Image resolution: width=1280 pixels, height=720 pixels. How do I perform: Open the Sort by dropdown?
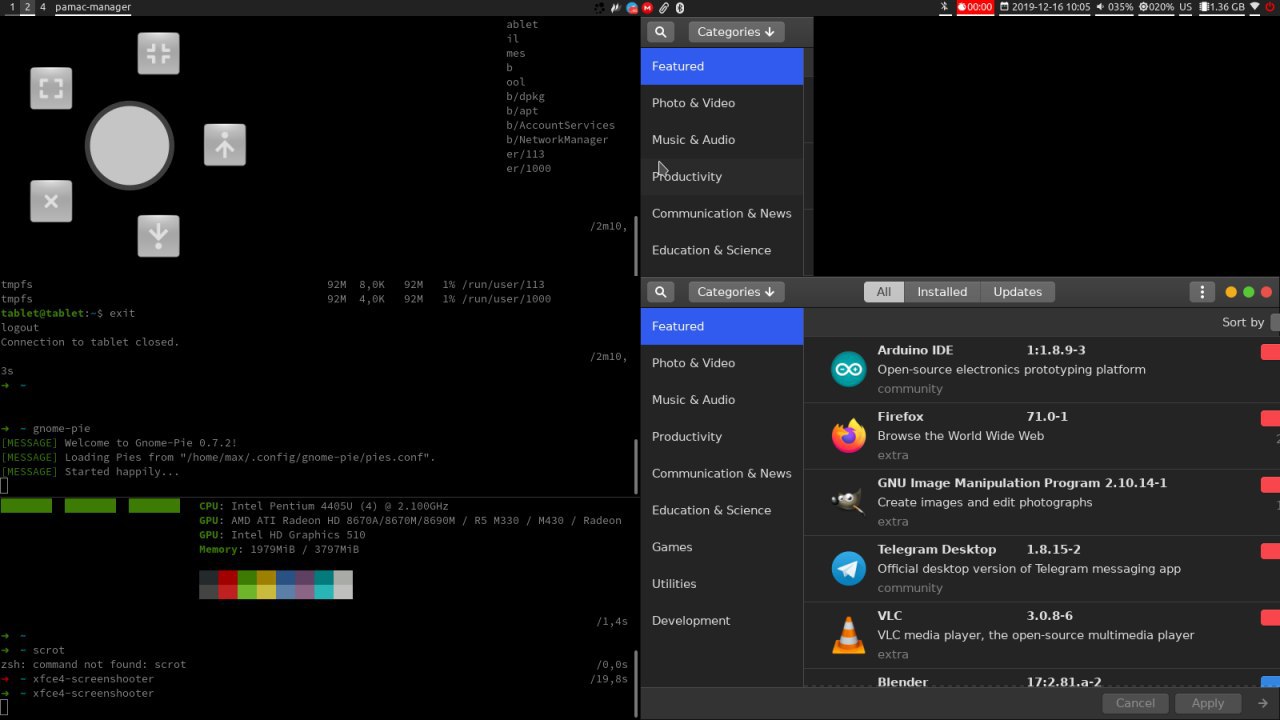(1275, 322)
